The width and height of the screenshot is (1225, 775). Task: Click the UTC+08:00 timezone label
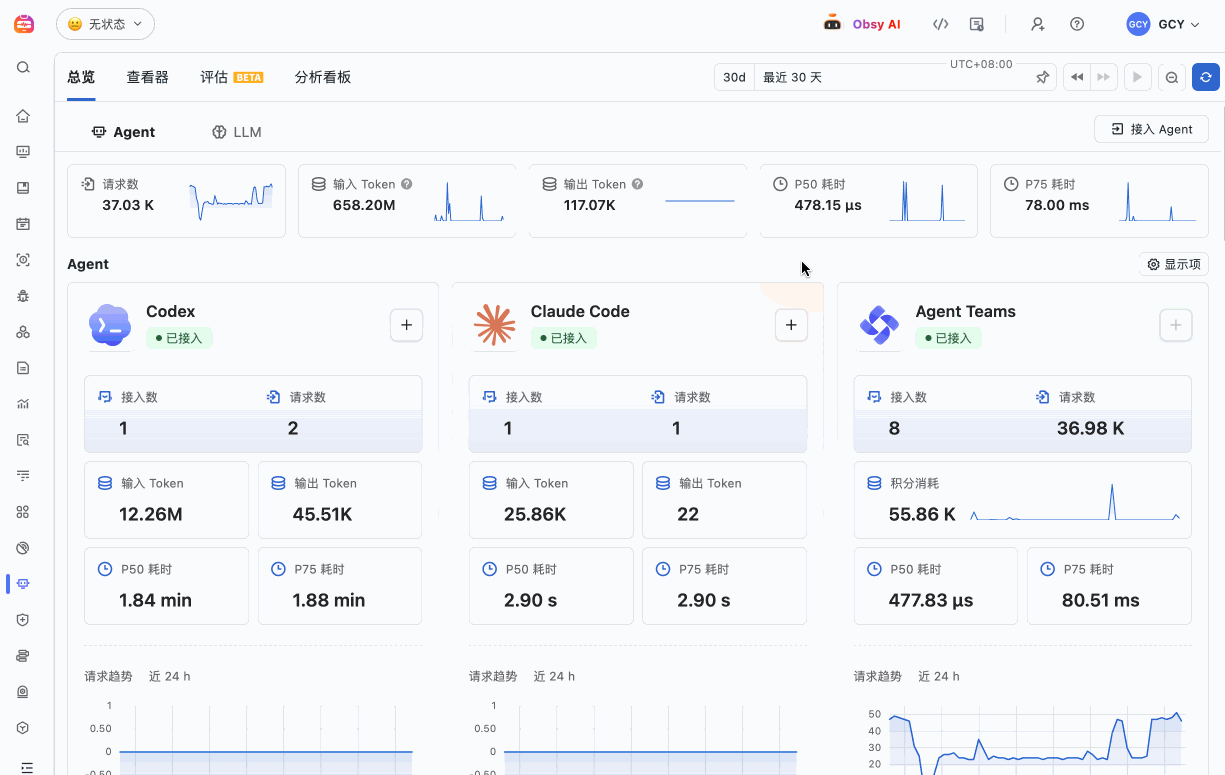(x=981, y=64)
